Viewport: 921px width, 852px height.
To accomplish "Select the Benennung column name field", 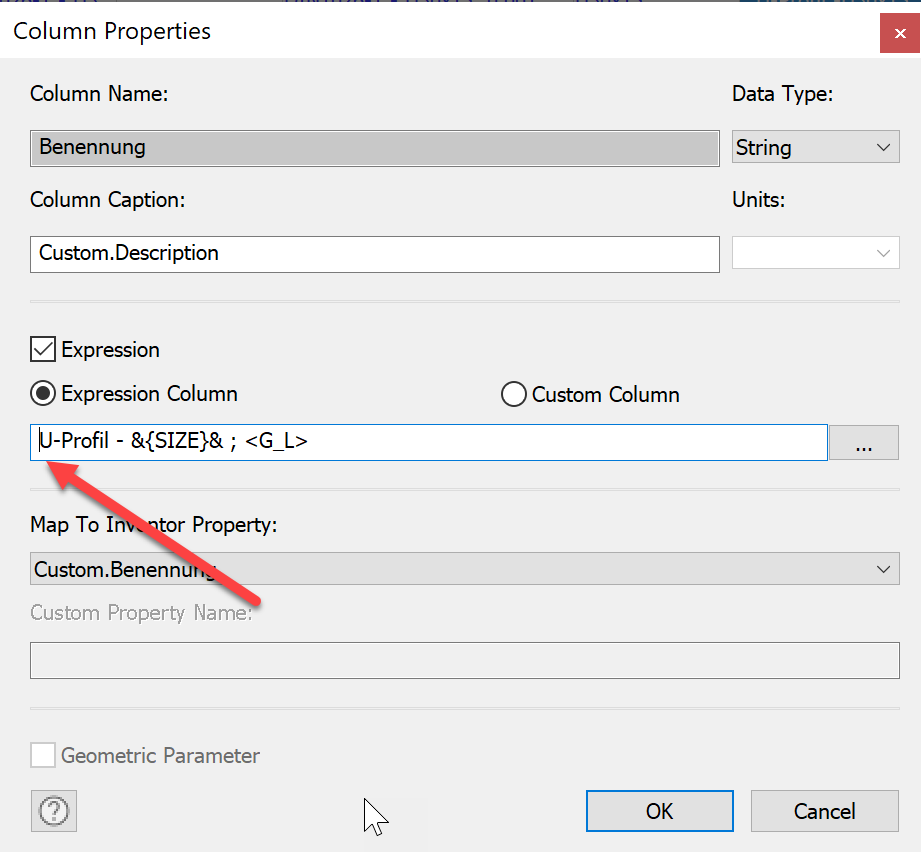I will tap(374, 147).
